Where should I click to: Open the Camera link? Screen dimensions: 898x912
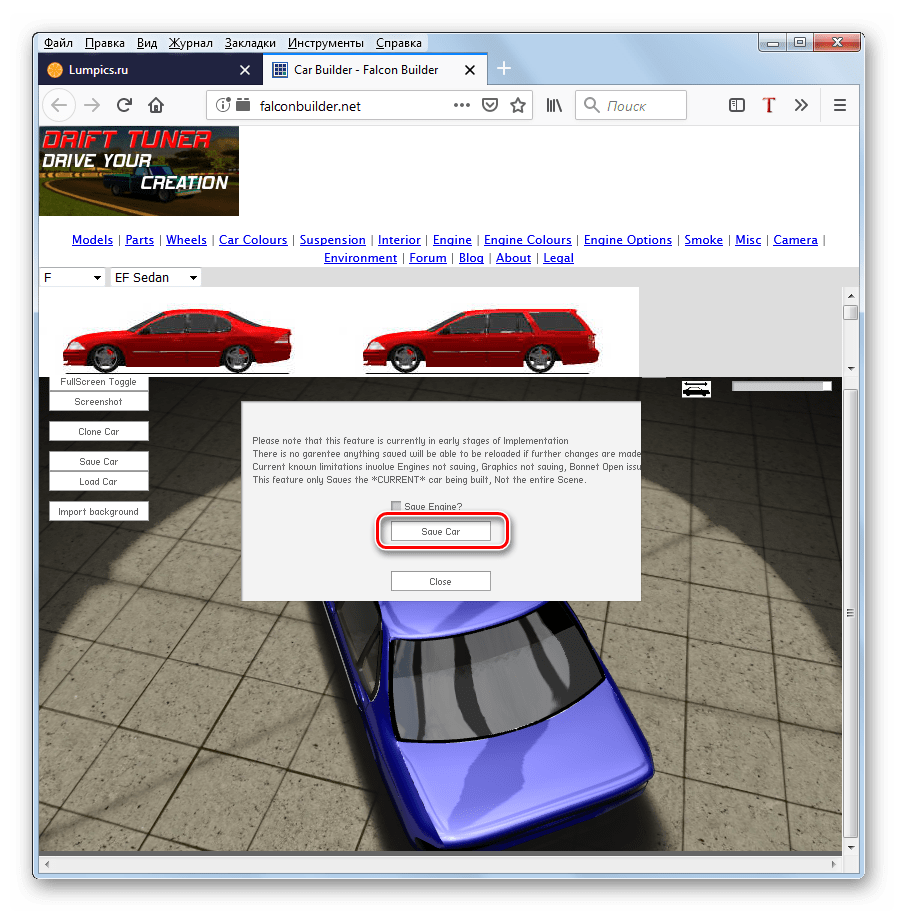click(x=795, y=240)
